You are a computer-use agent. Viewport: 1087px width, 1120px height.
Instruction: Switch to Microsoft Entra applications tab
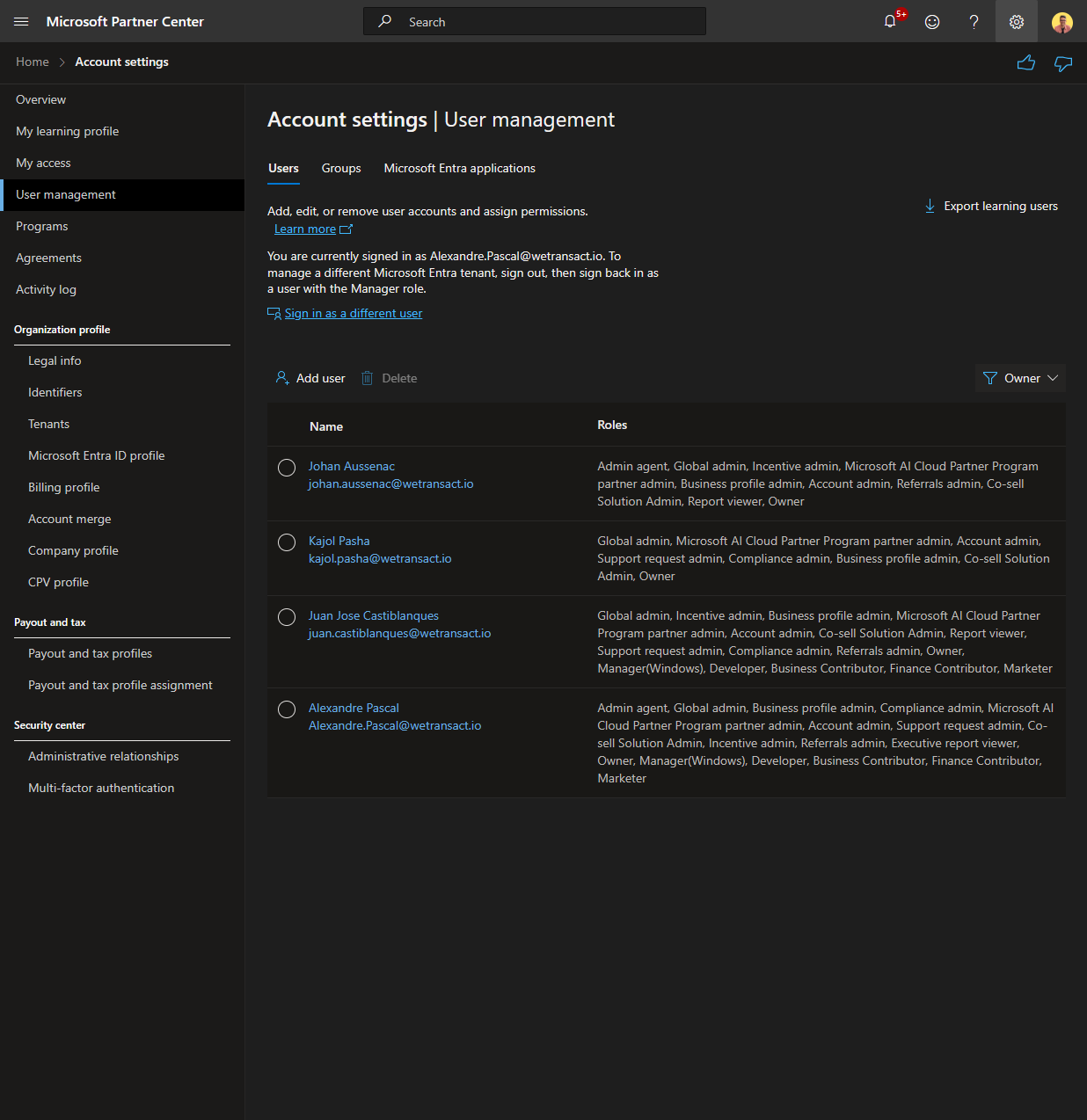pos(460,168)
